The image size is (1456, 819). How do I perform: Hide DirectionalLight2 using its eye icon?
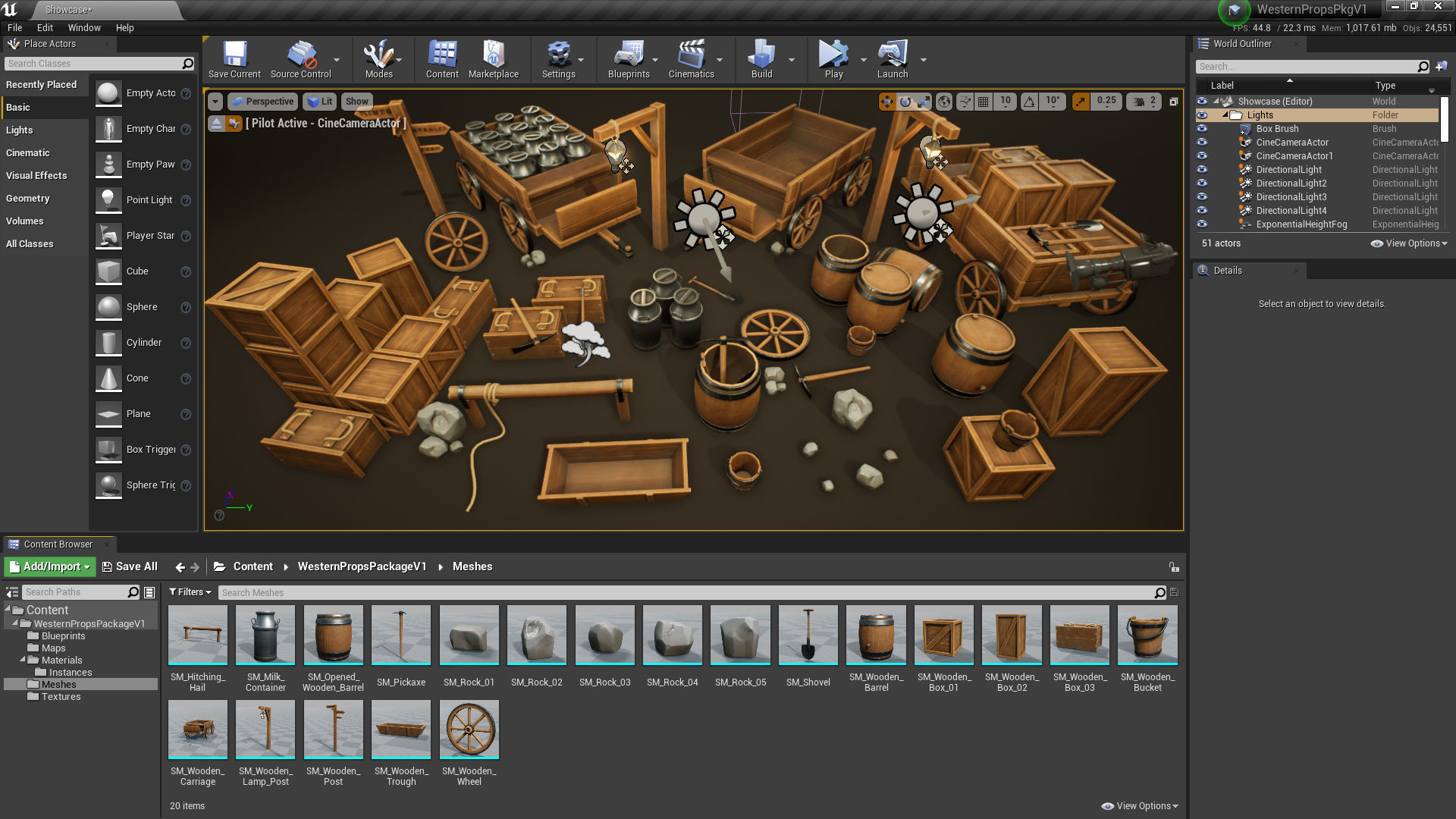(x=1202, y=184)
